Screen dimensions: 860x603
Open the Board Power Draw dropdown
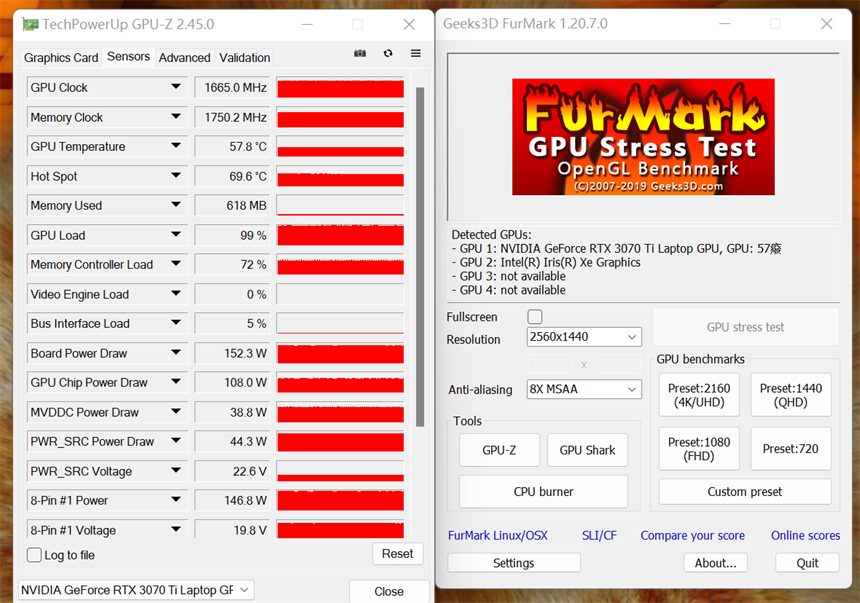(176, 352)
